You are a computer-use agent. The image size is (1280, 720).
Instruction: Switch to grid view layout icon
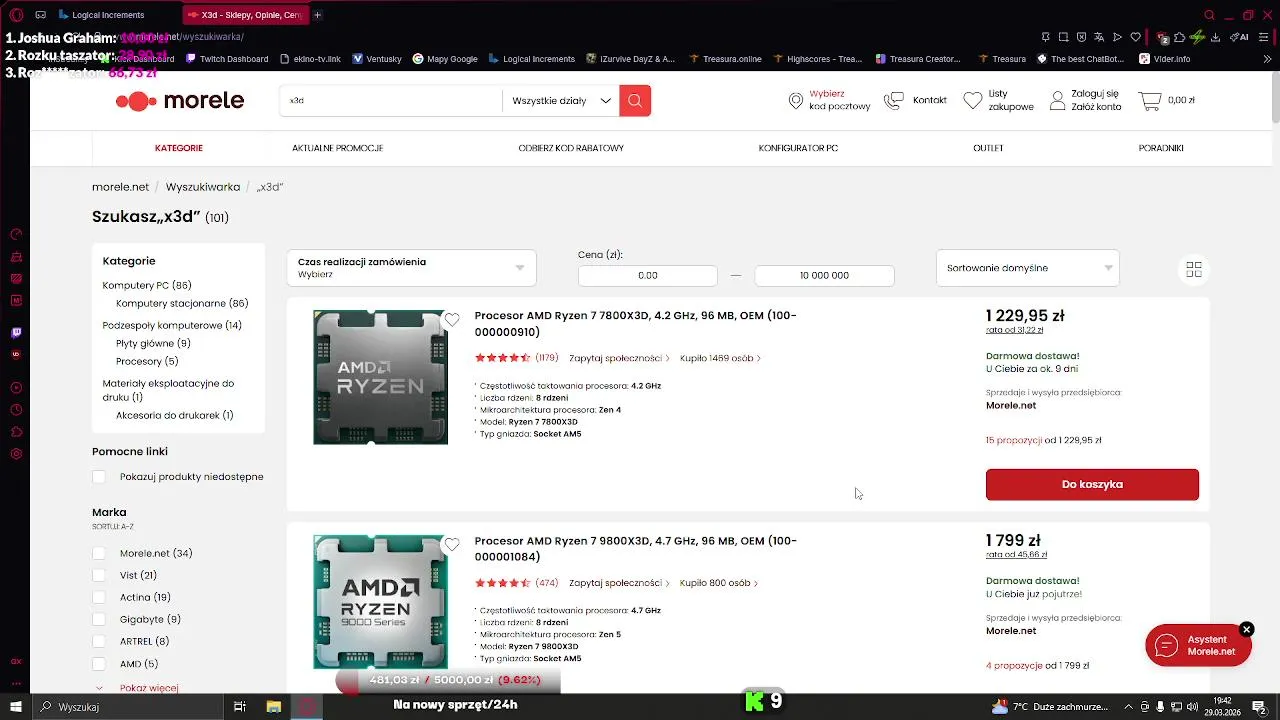click(1194, 269)
